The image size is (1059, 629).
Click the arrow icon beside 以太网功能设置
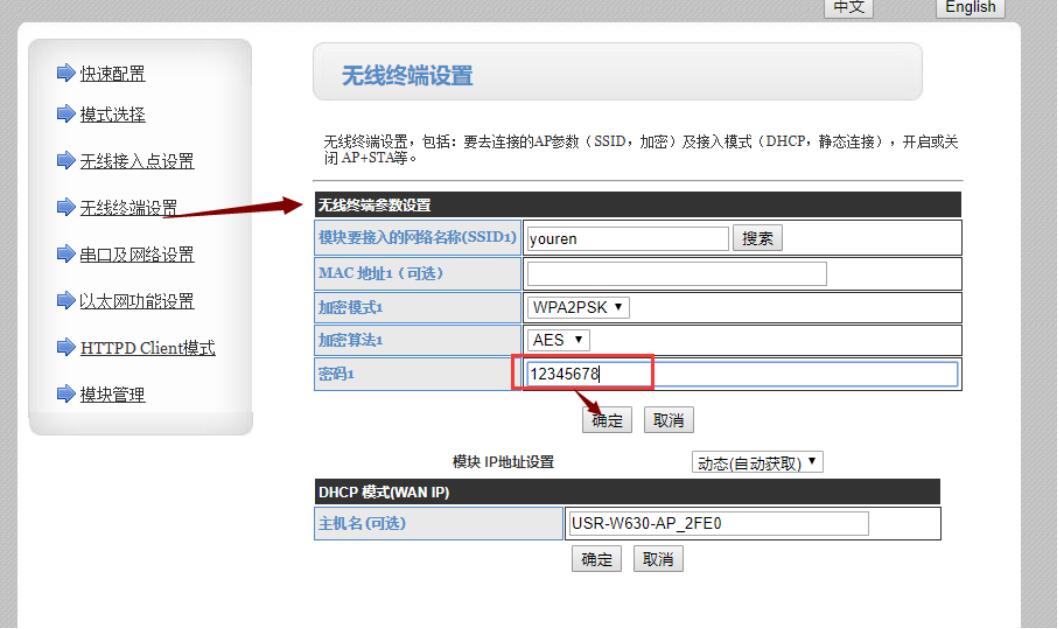[66, 301]
